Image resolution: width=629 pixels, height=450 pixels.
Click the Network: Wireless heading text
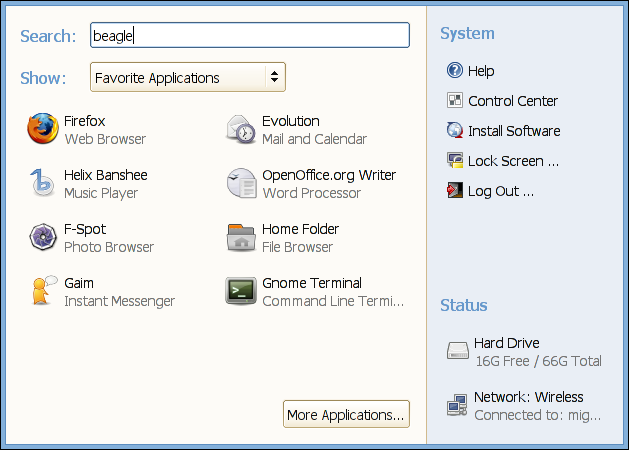[529, 397]
